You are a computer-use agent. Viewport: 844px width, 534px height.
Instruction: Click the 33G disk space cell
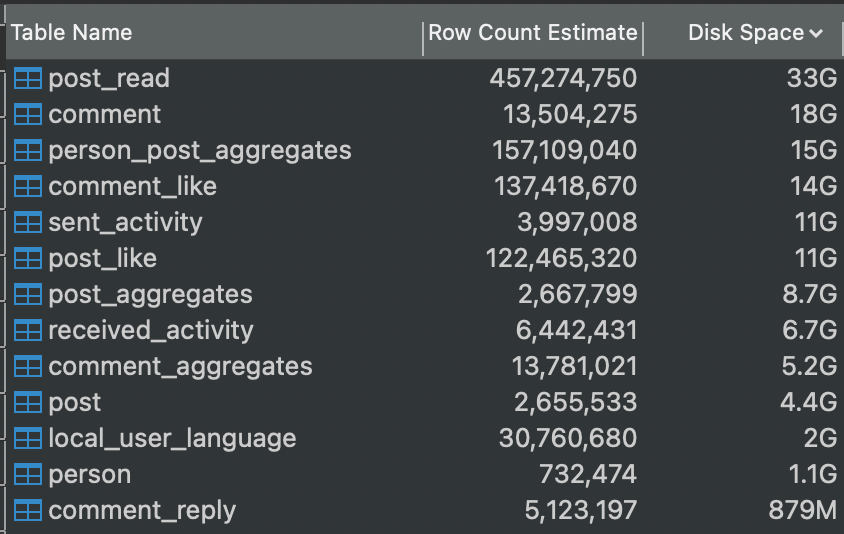pos(812,79)
